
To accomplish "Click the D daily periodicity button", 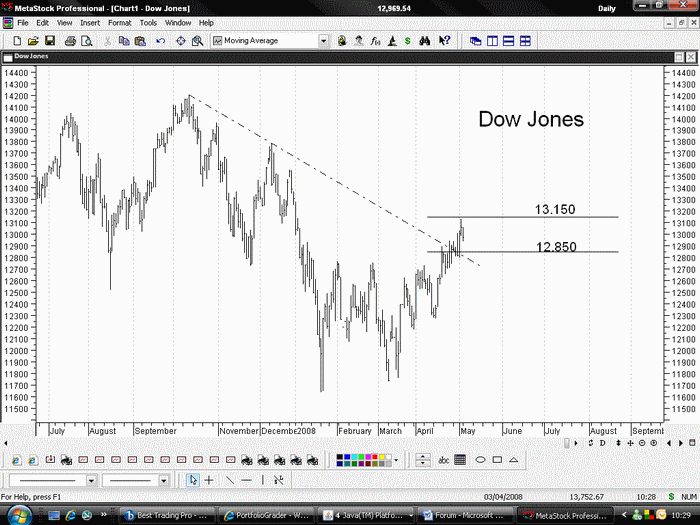I will tap(603, 443).
